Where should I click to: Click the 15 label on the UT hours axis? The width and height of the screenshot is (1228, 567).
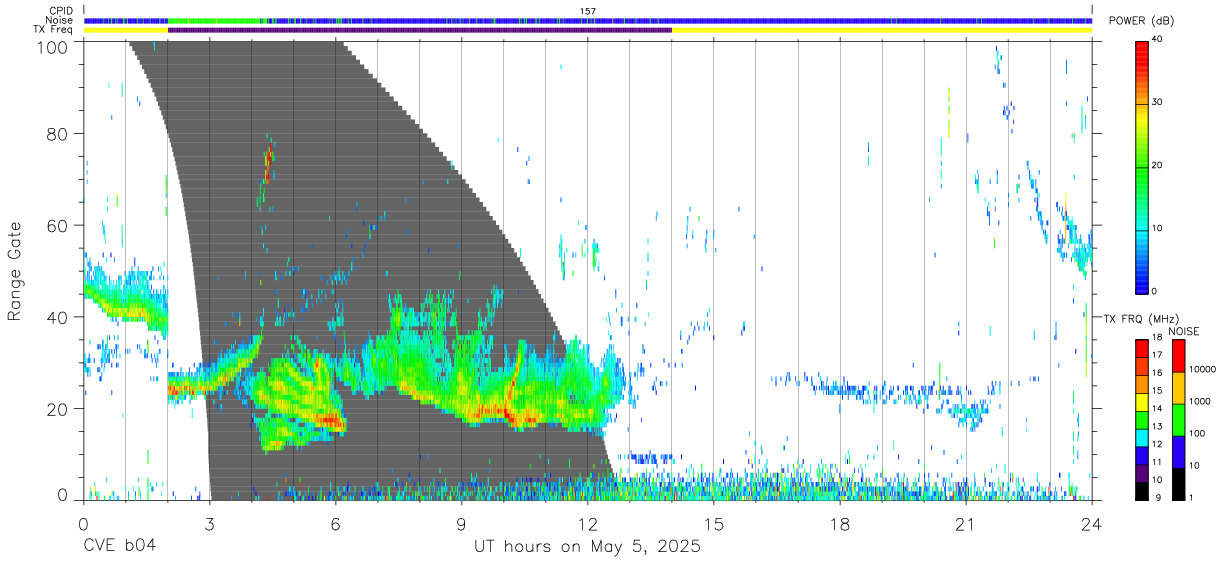(x=714, y=523)
